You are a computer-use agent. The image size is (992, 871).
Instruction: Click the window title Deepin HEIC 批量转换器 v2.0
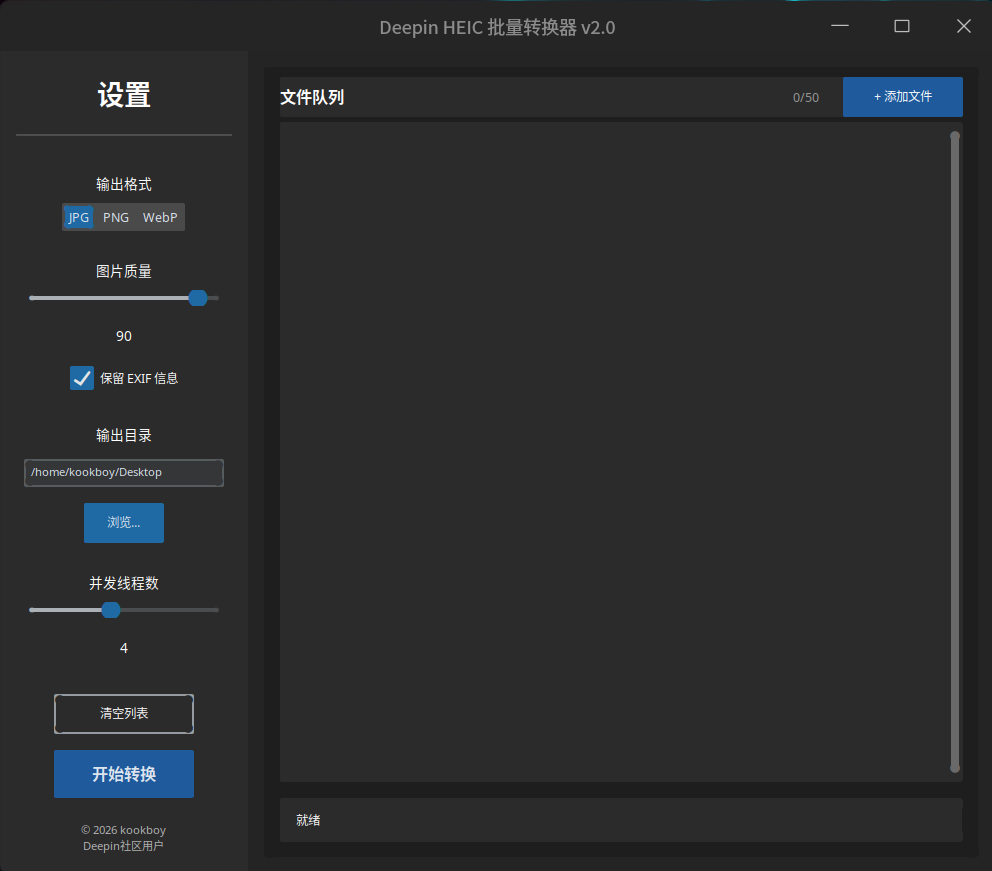click(497, 28)
